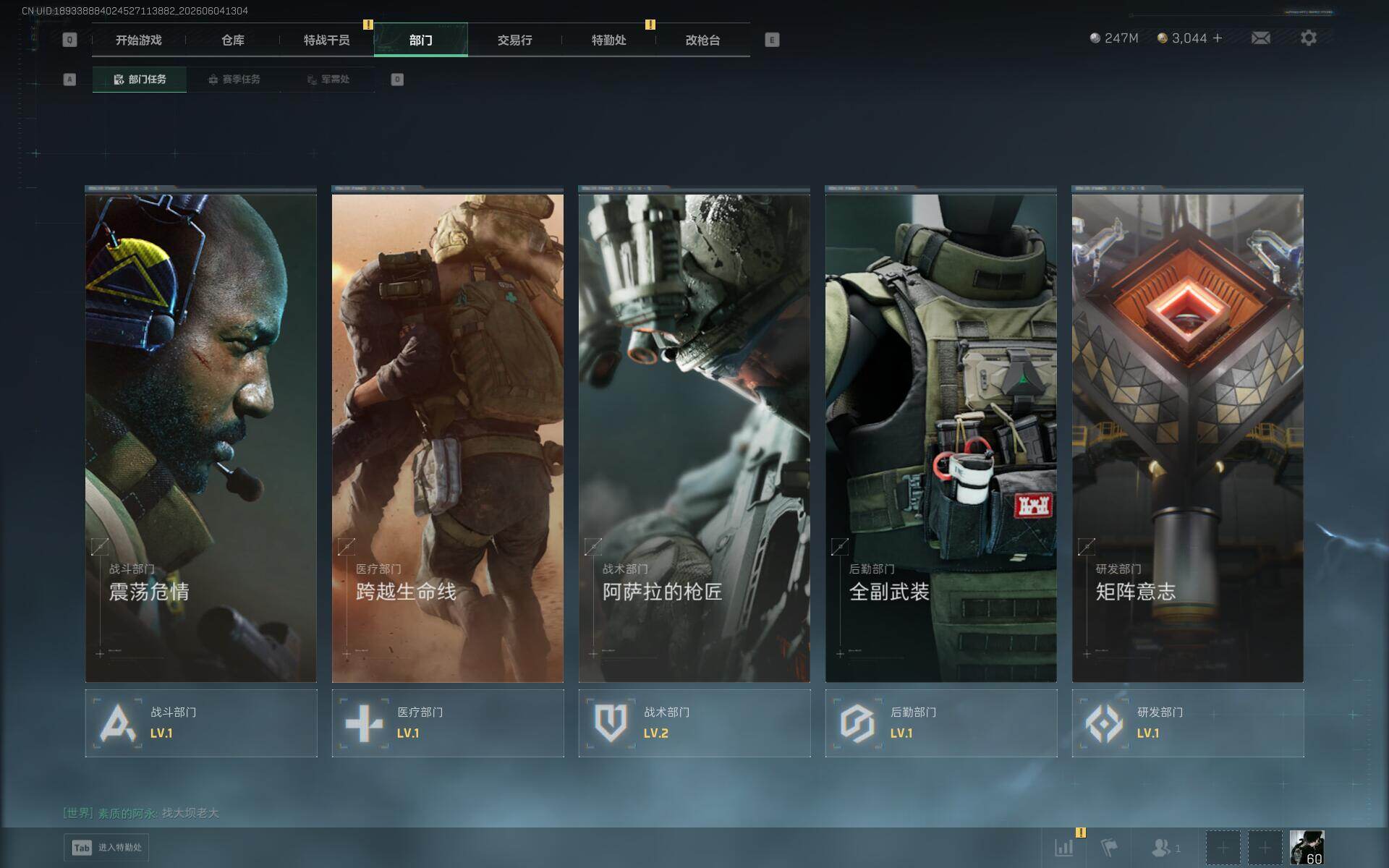The image size is (1389, 868).
Task: Open the 特勤处 tab
Action: (x=609, y=40)
